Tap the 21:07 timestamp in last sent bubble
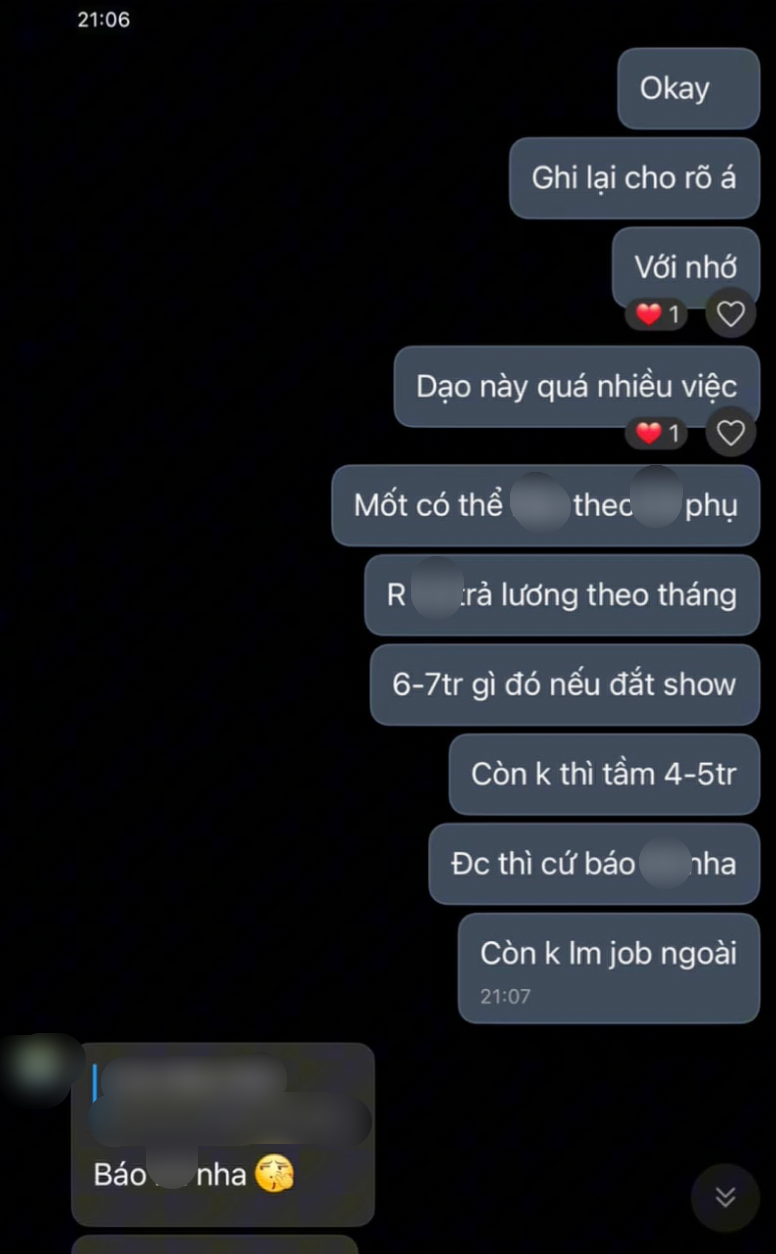 [x=505, y=996]
